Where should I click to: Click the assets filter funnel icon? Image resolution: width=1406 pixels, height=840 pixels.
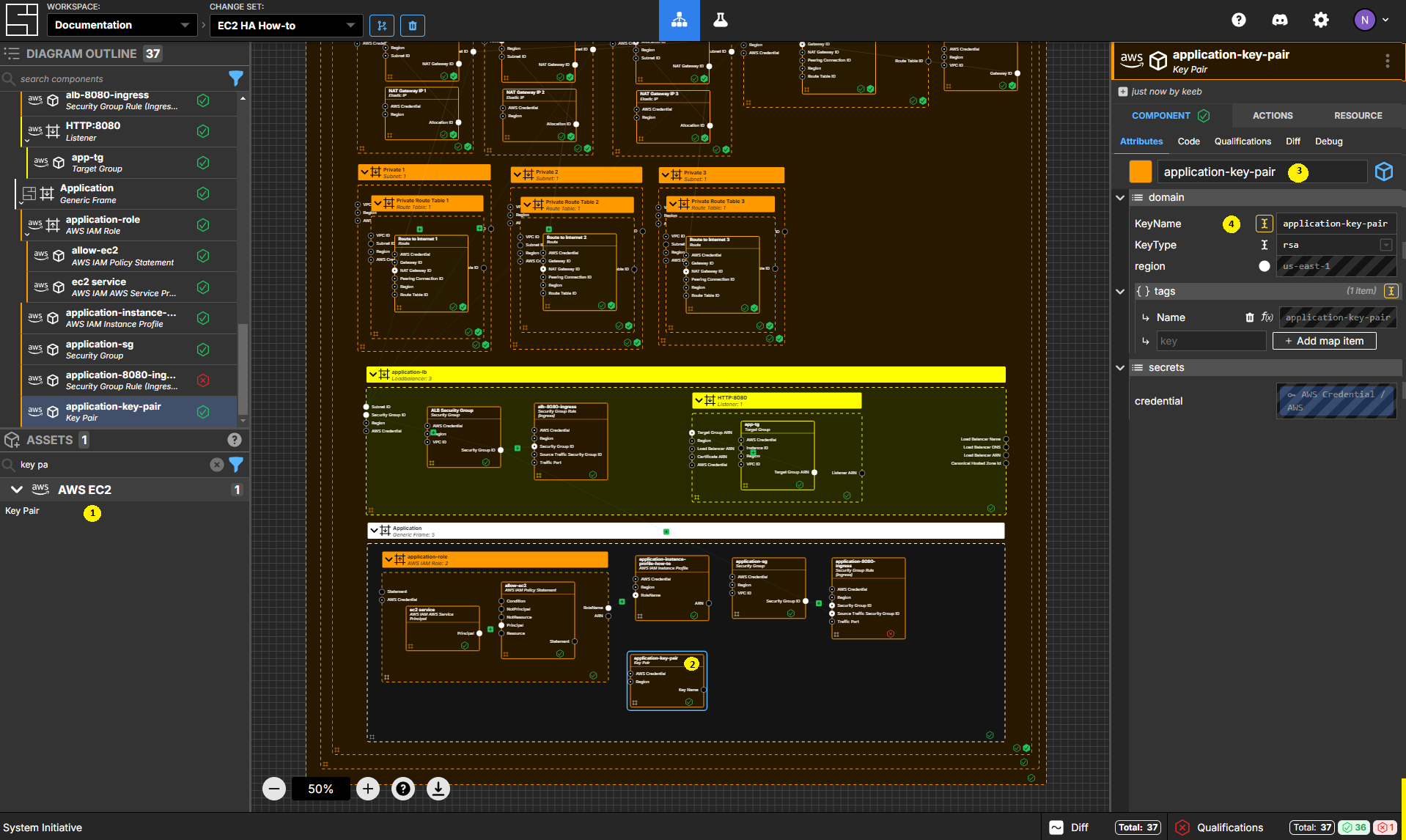point(235,465)
